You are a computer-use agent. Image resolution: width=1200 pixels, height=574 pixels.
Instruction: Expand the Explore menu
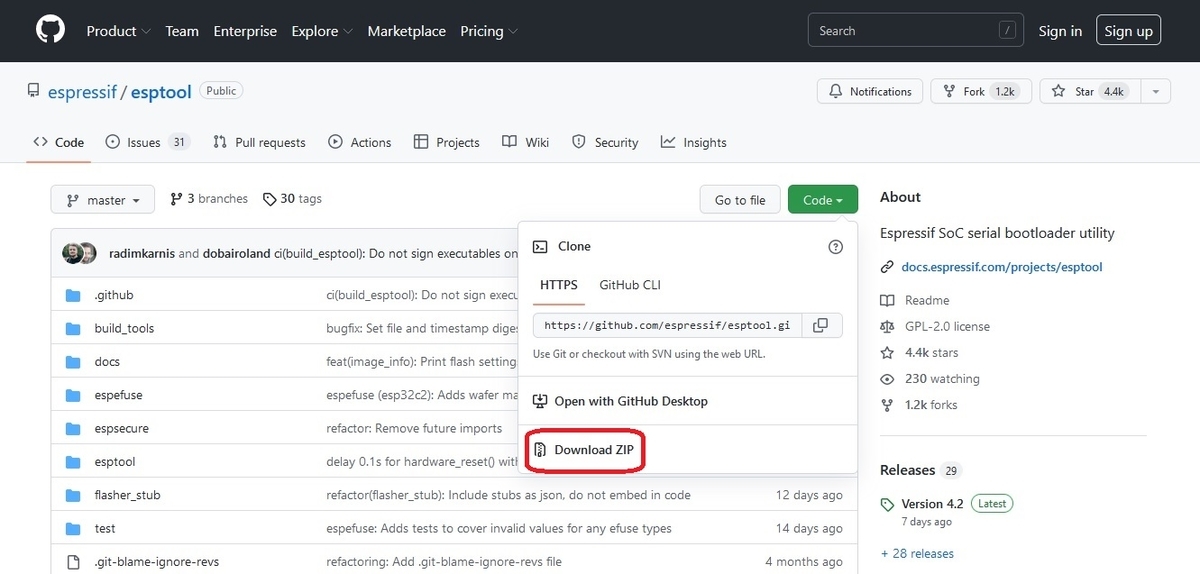tap(321, 31)
